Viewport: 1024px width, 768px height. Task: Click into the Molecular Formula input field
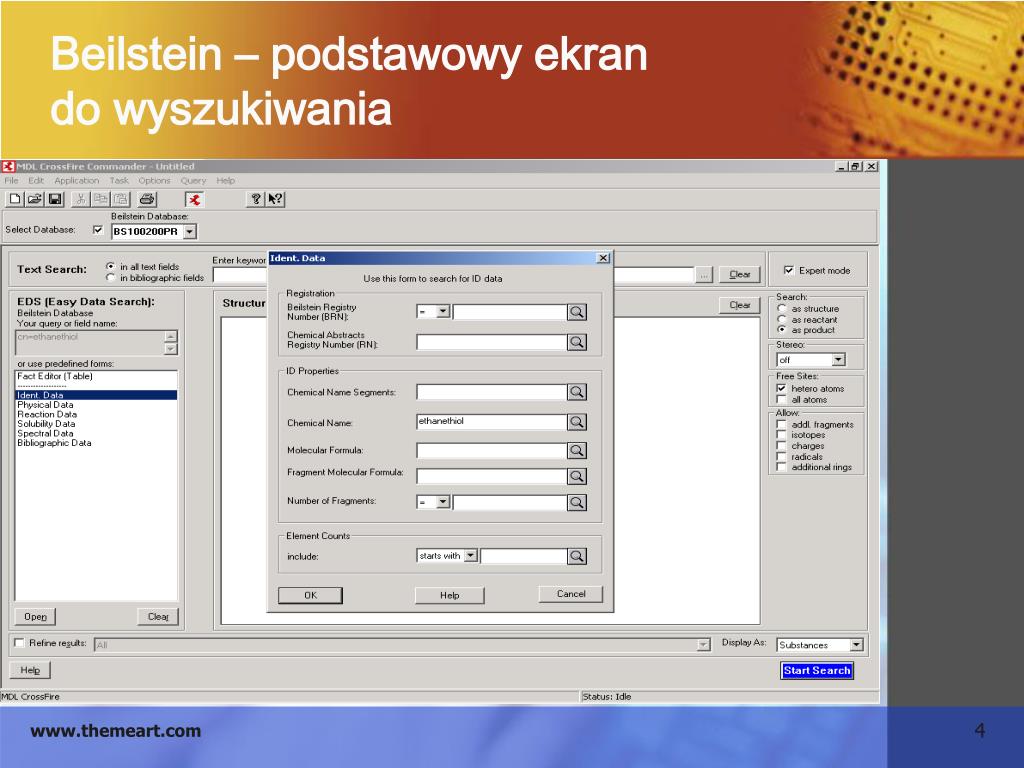[x=491, y=451]
